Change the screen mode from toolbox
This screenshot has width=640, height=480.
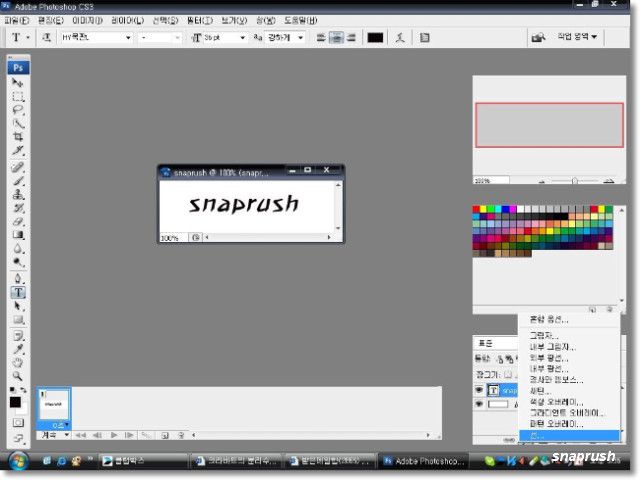tap(18, 439)
